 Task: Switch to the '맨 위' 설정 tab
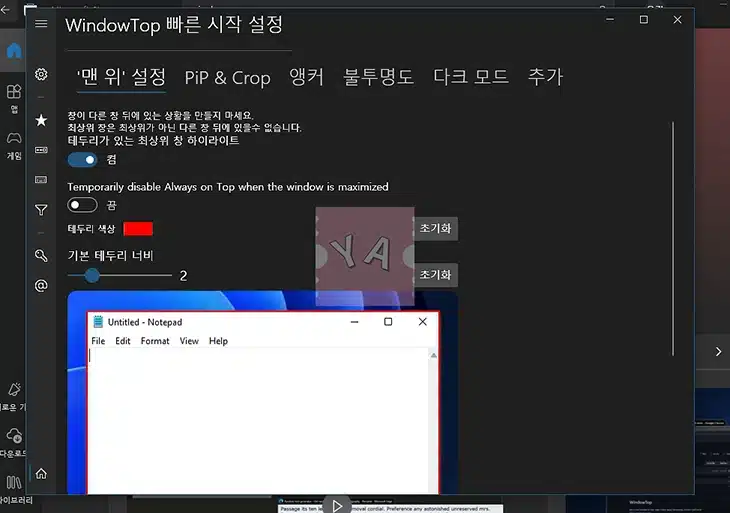pos(121,77)
